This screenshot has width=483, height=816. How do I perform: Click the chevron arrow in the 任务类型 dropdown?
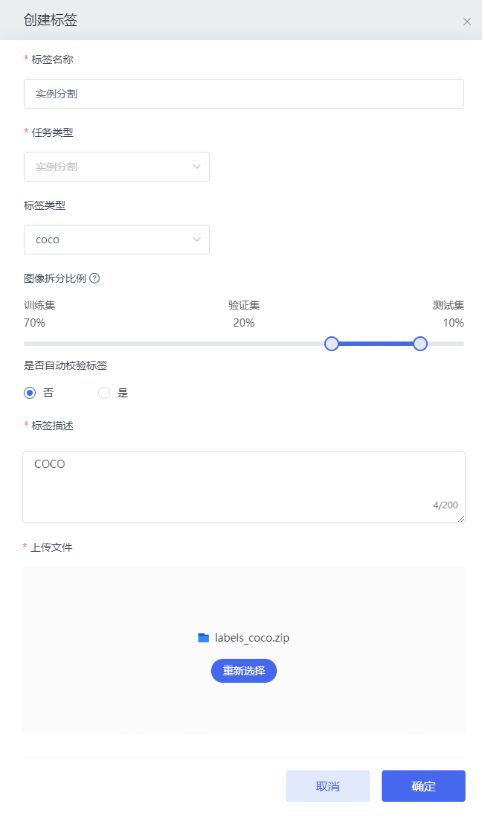197,167
